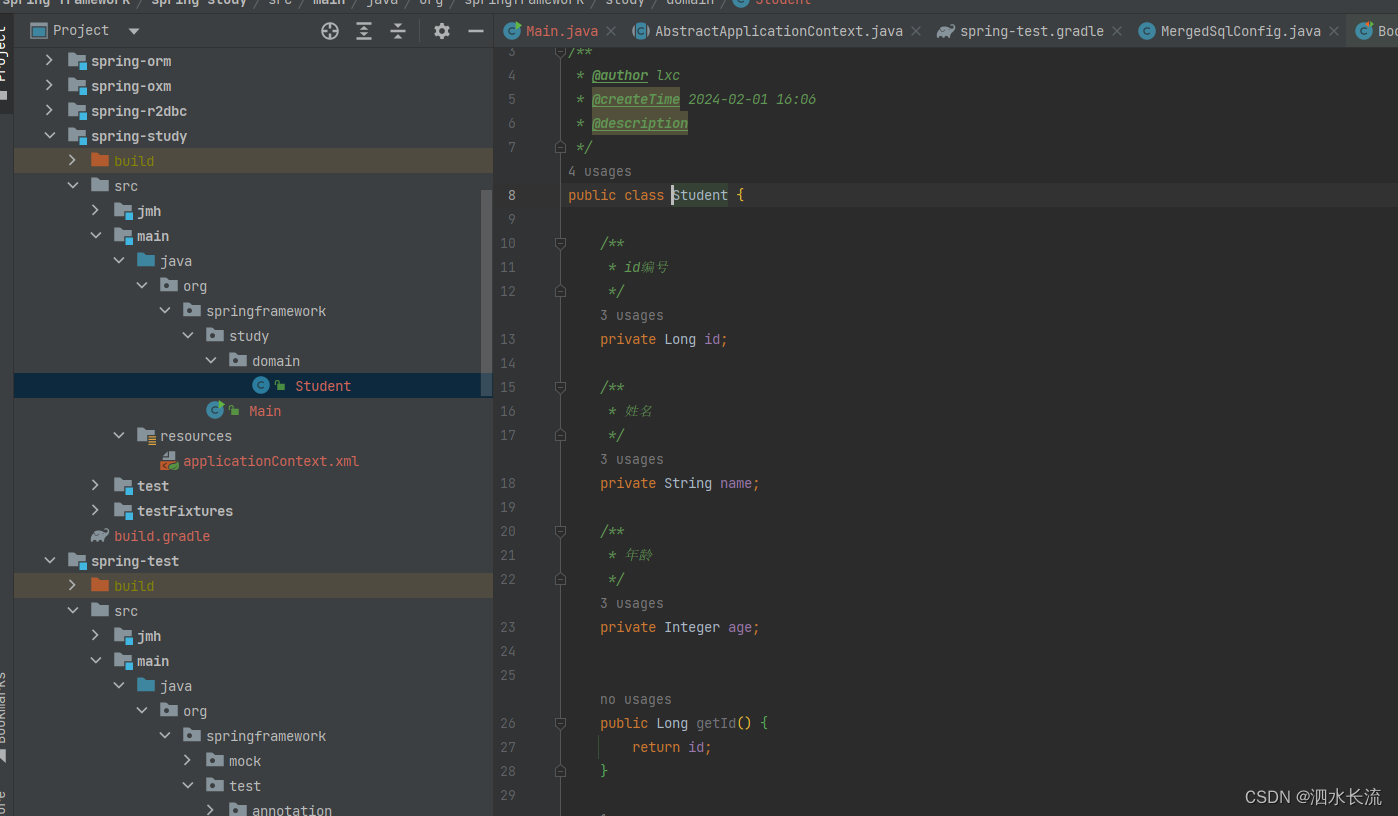Select the test folder under spring-study
Image resolution: width=1398 pixels, height=816 pixels.
tap(153, 486)
